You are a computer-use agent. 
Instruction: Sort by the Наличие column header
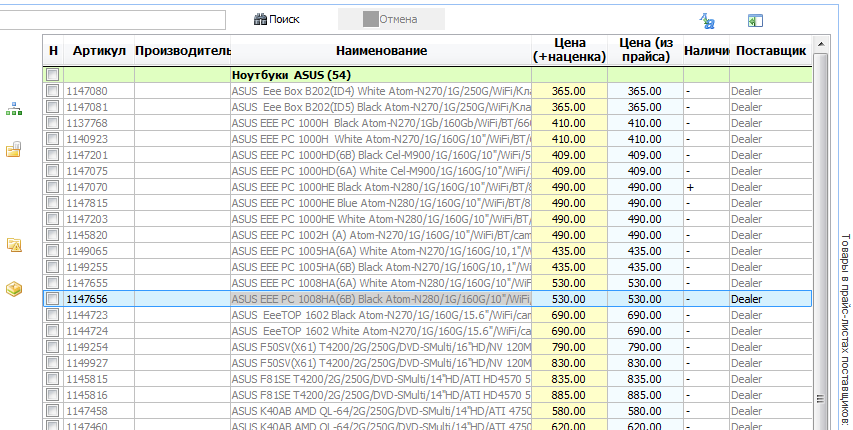pyautogui.click(x=706, y=51)
